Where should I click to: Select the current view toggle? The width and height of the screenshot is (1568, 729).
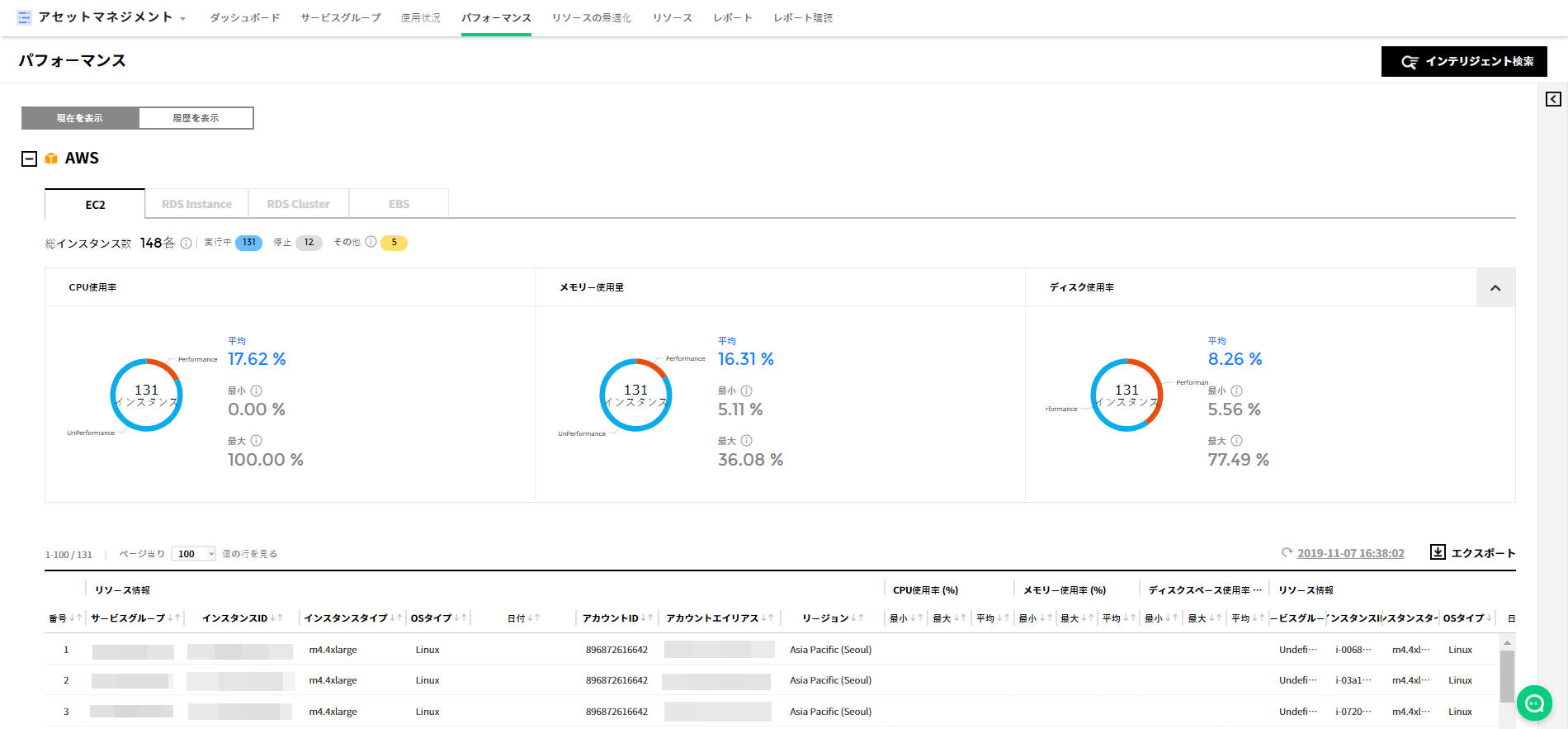tap(80, 118)
